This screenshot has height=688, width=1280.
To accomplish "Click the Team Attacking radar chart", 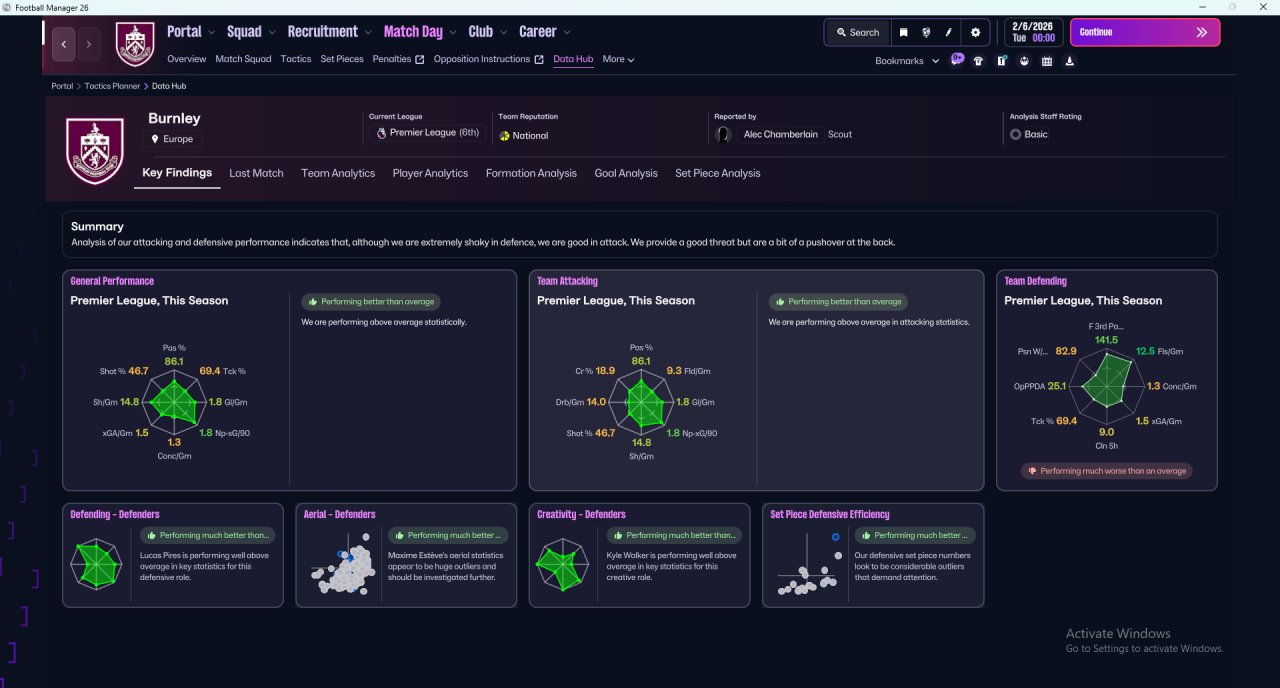I will coord(641,402).
